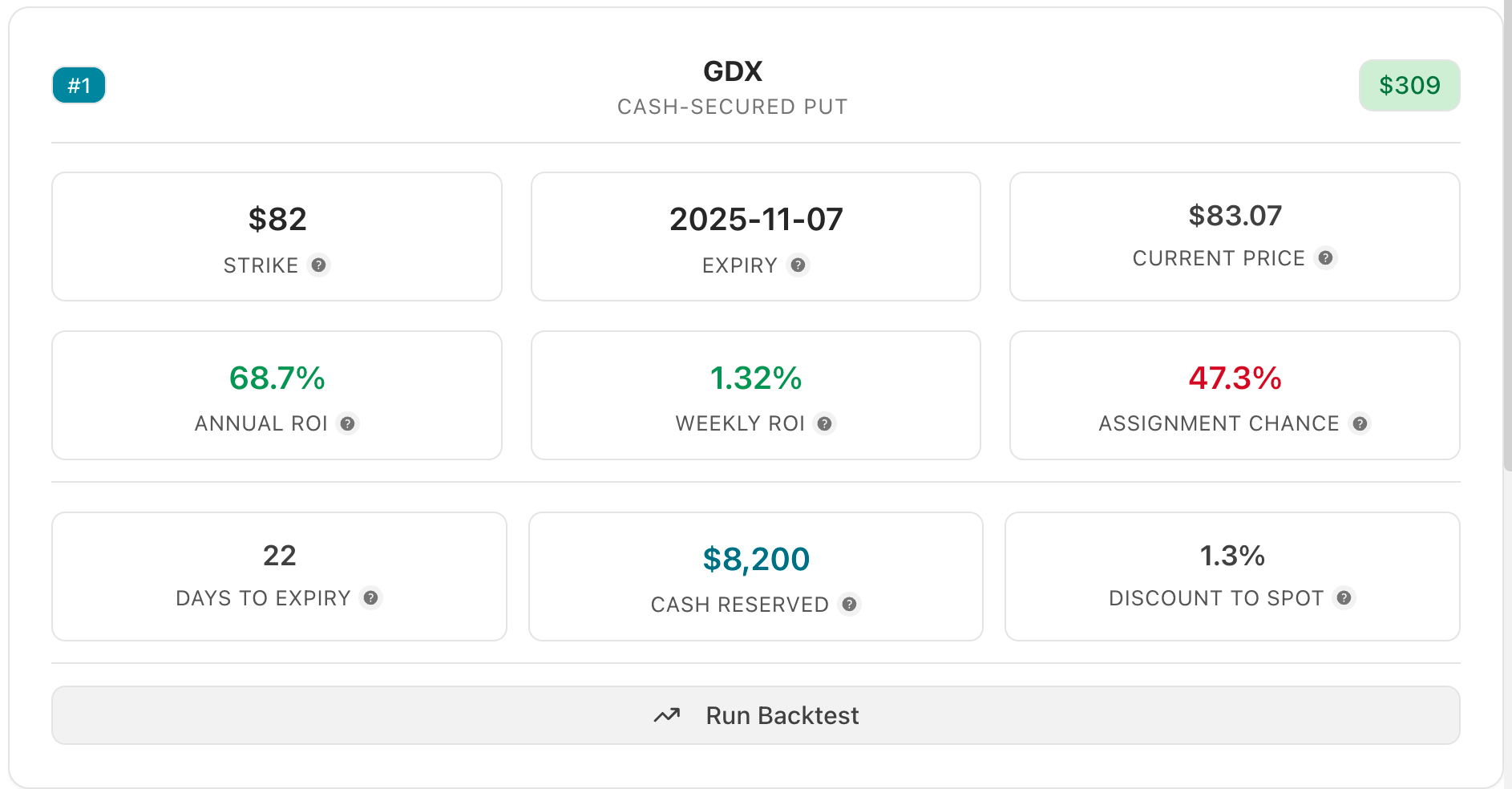Click the $82 strike value
The image size is (1512, 789).
277,219
